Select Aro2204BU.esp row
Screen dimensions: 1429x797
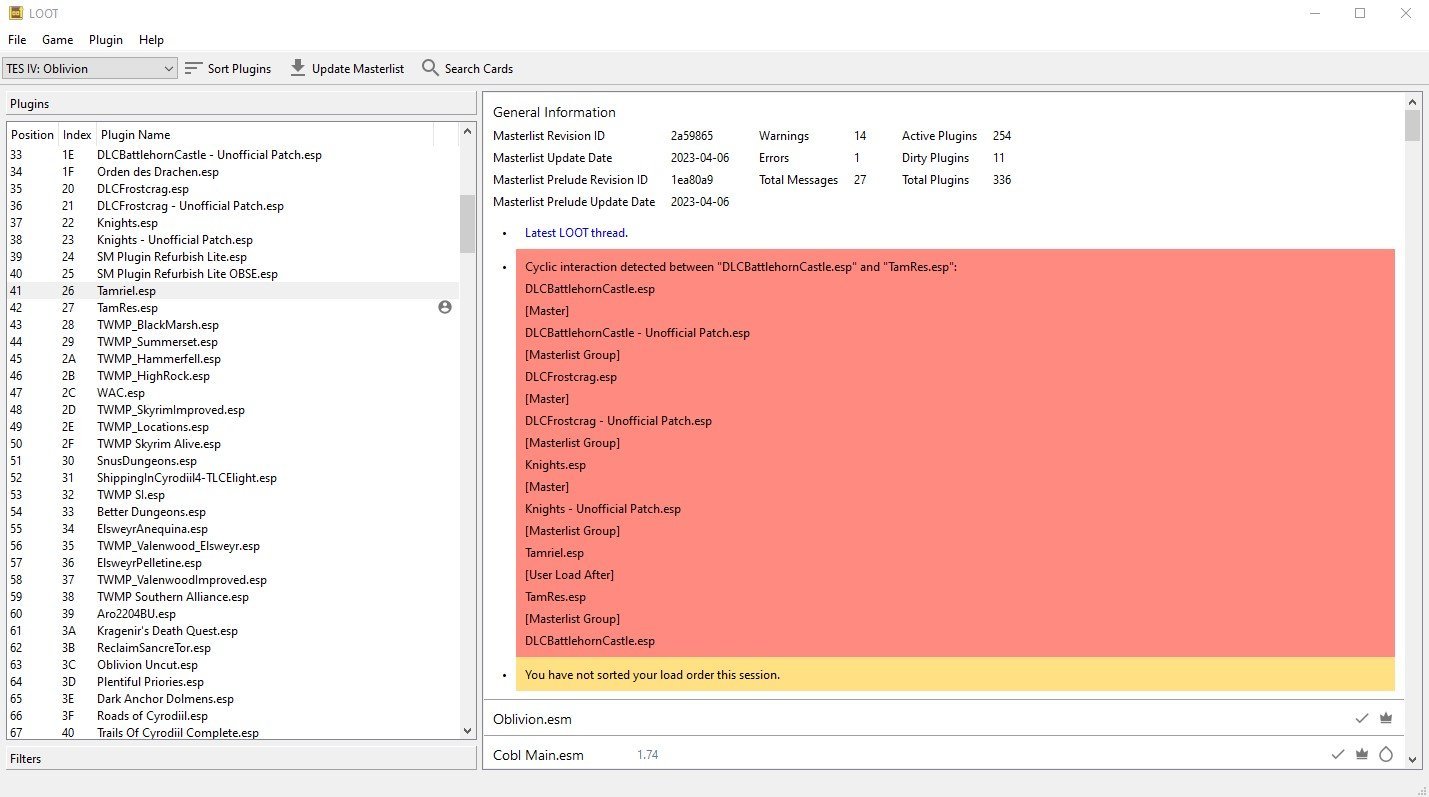pyautogui.click(x=232, y=614)
